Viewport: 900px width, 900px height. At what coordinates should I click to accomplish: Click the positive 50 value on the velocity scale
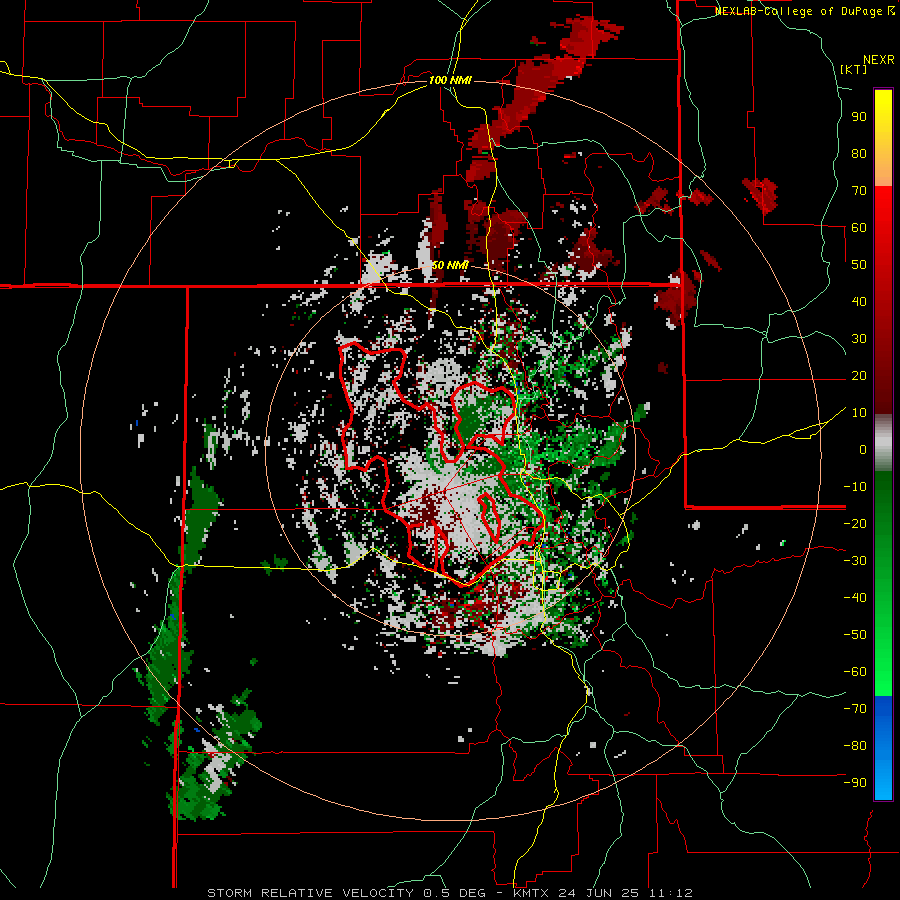point(859,265)
